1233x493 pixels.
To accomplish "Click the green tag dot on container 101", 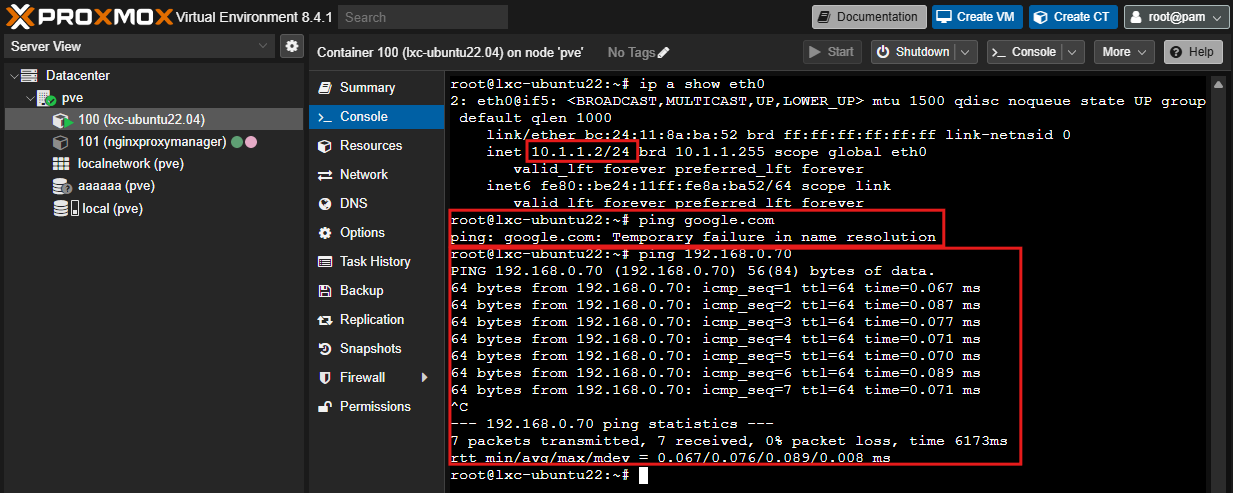I will (237, 142).
